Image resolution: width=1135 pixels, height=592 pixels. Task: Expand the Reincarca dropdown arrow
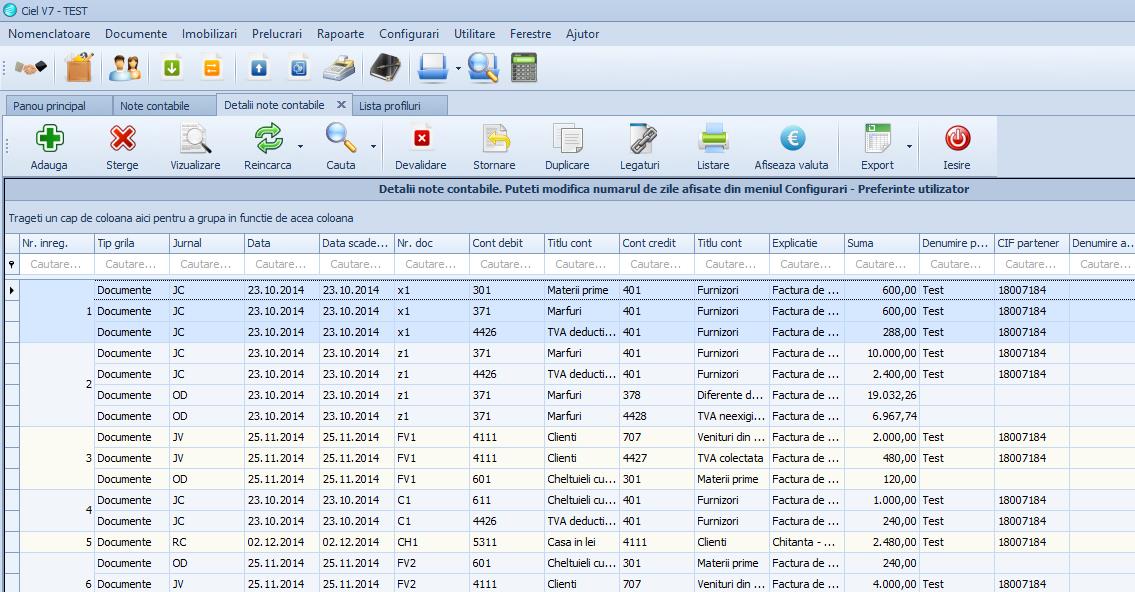300,146
